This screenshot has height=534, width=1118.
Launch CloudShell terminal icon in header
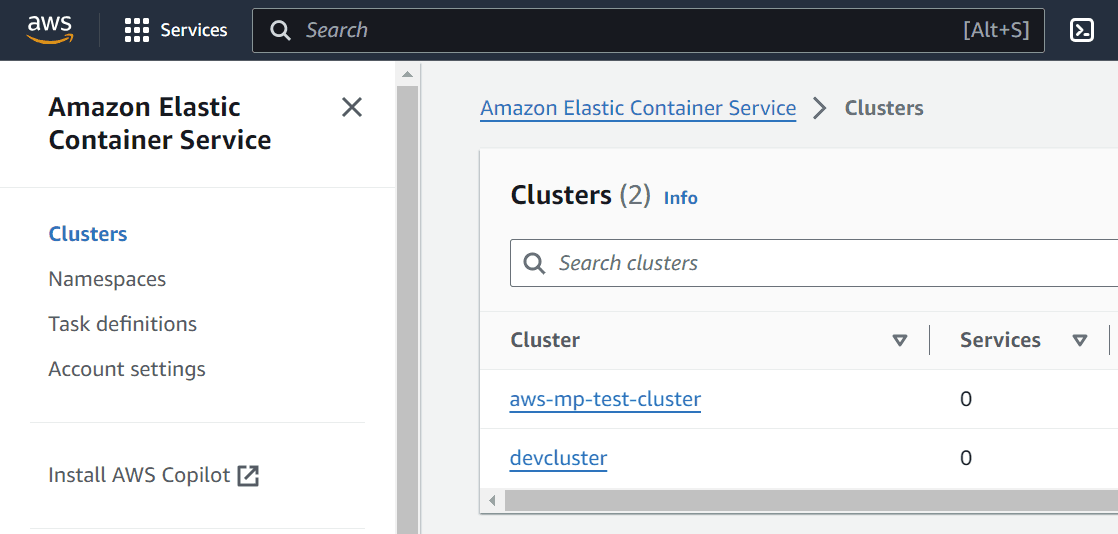pos(1081,30)
